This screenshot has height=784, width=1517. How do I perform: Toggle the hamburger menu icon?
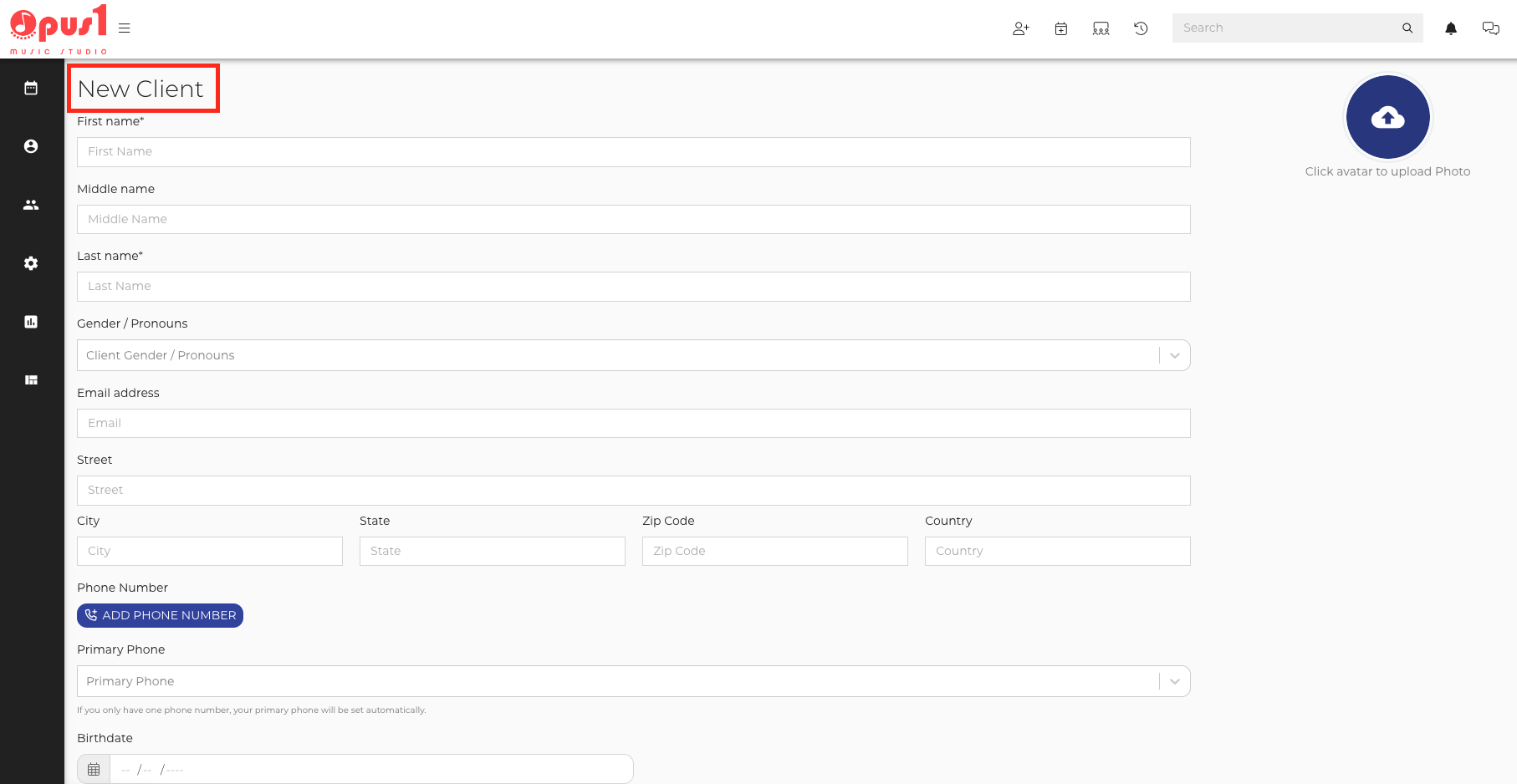125,28
